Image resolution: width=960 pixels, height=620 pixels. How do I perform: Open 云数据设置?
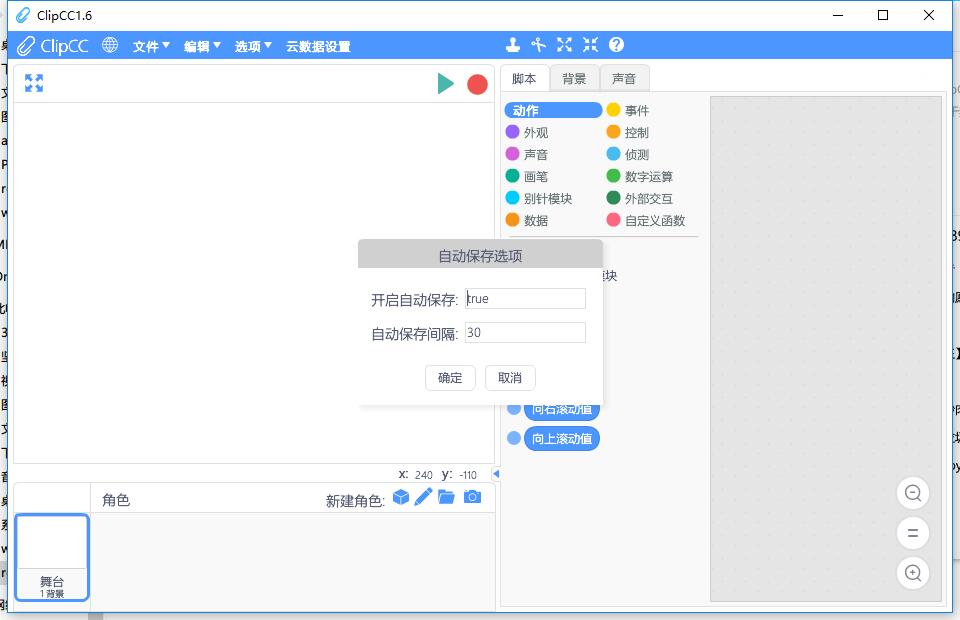tap(318, 47)
